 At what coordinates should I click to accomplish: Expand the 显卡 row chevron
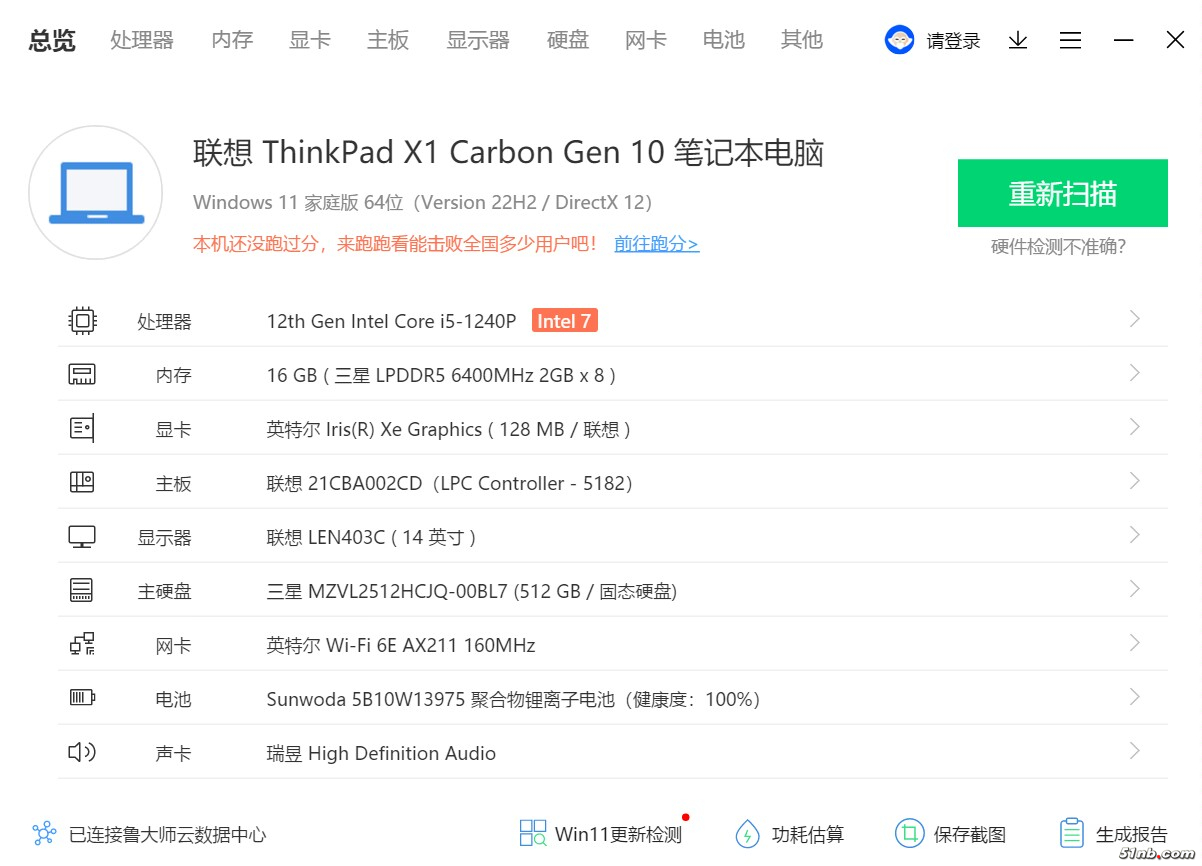click(x=1135, y=427)
